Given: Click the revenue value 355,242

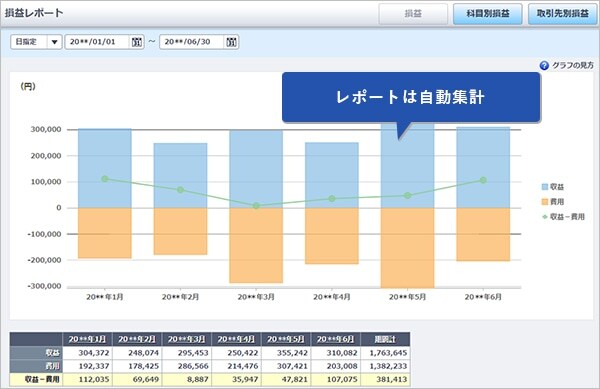Looking at the screenshot, I should pyautogui.click(x=292, y=353).
